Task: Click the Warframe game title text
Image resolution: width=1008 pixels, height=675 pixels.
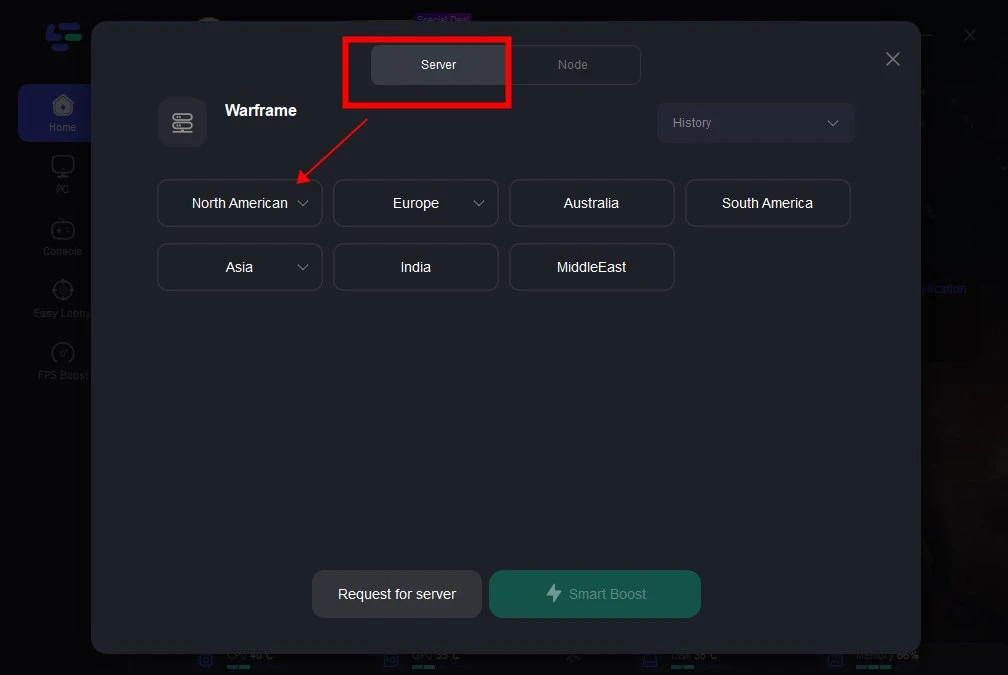Action: [x=260, y=111]
